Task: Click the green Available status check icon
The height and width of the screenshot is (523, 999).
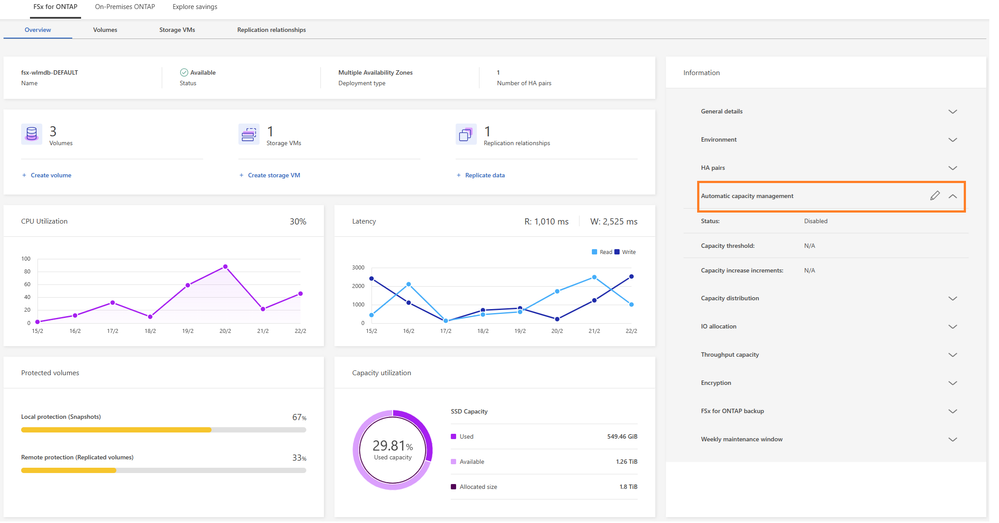Action: pyautogui.click(x=184, y=73)
